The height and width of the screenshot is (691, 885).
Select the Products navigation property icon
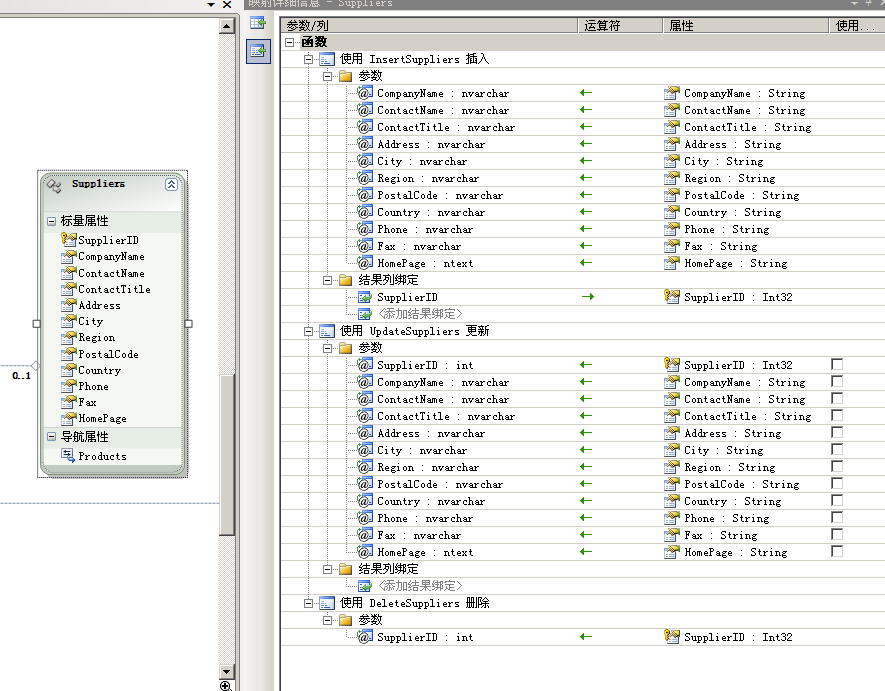coord(68,455)
